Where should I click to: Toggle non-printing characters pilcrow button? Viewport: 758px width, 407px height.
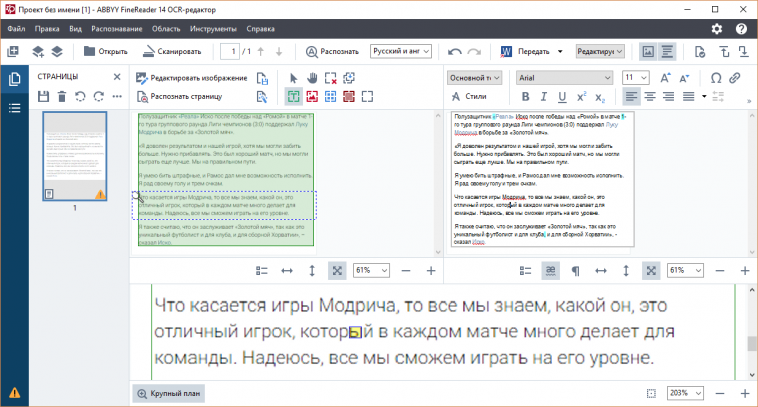576,271
